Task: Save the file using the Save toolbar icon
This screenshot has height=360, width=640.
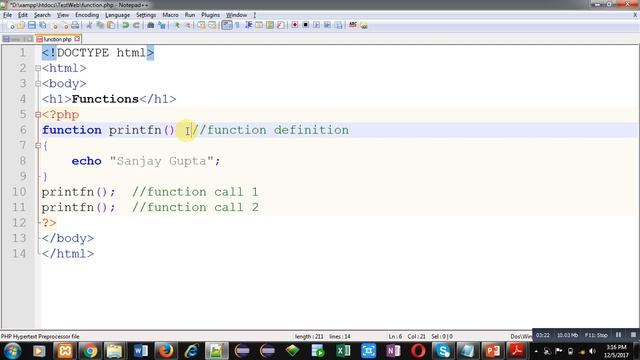Action: click(x=32, y=25)
